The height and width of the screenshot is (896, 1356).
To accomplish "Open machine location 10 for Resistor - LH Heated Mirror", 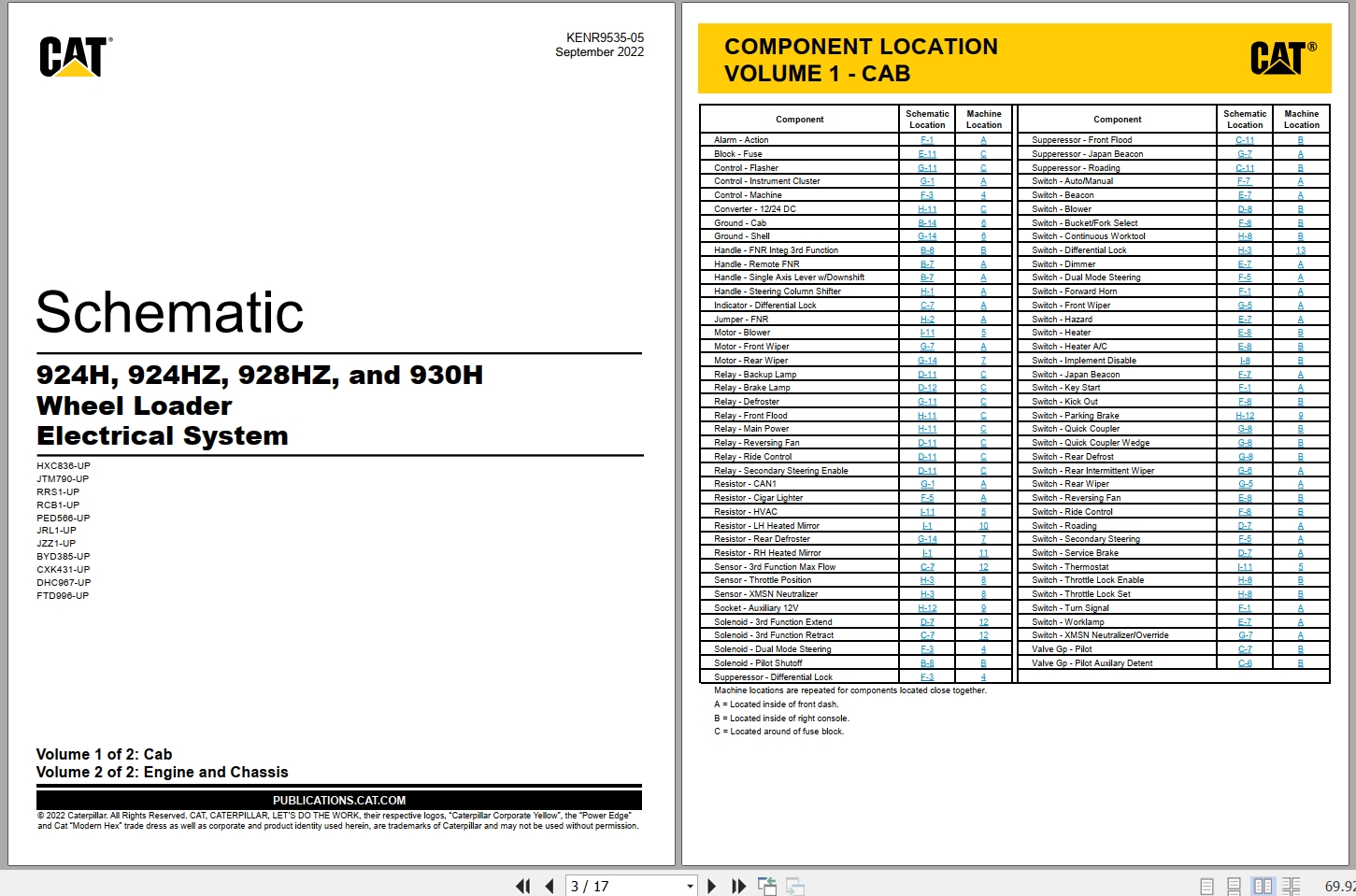I will point(983,526).
